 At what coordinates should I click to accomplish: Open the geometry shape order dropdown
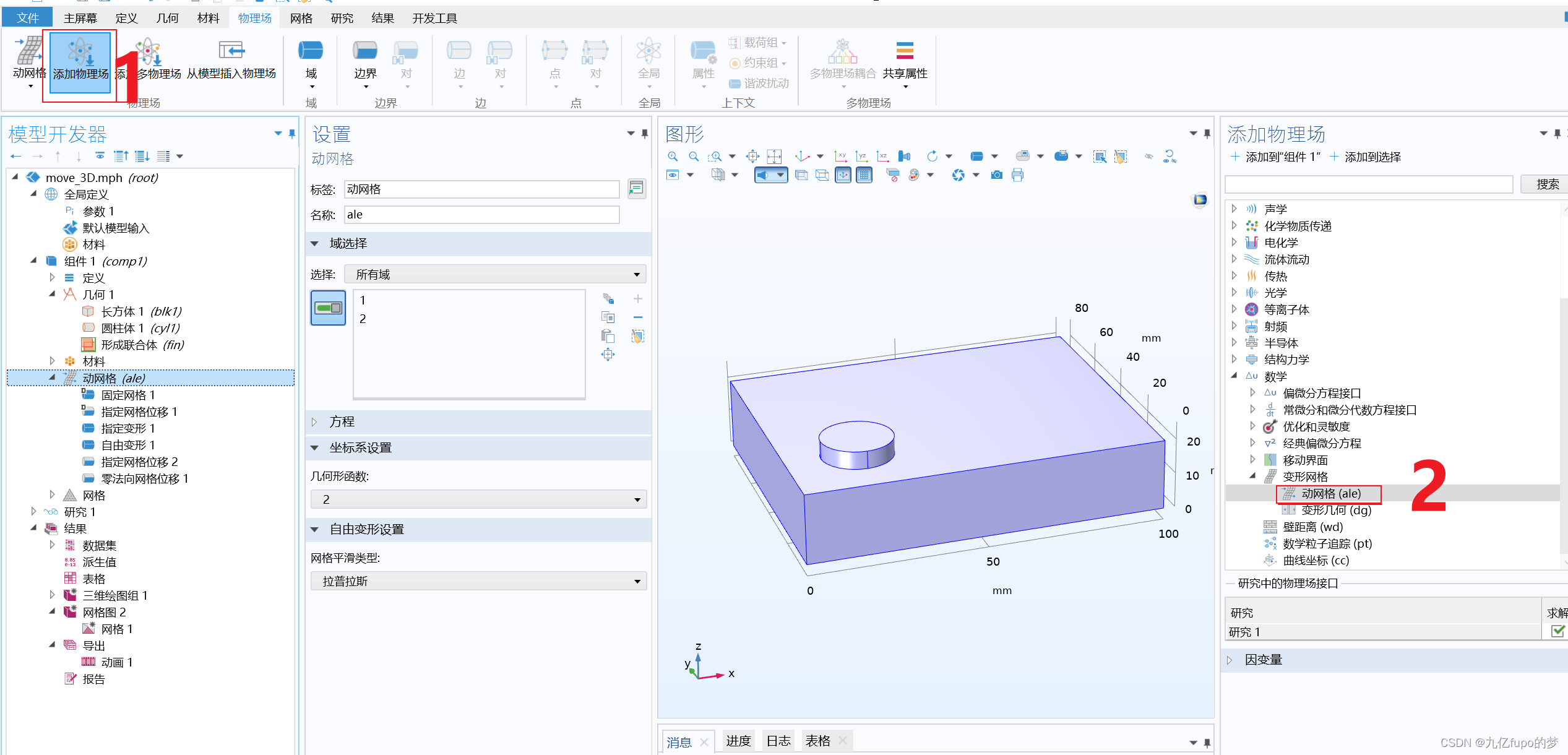[x=478, y=499]
